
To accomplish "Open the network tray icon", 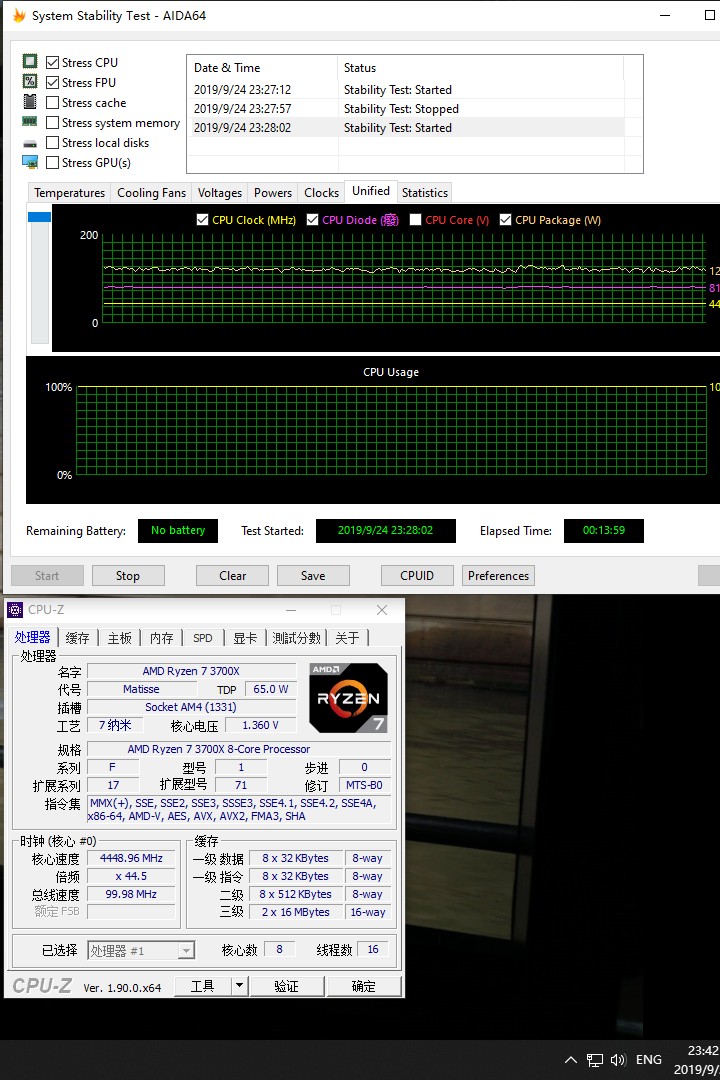I will (595, 1060).
